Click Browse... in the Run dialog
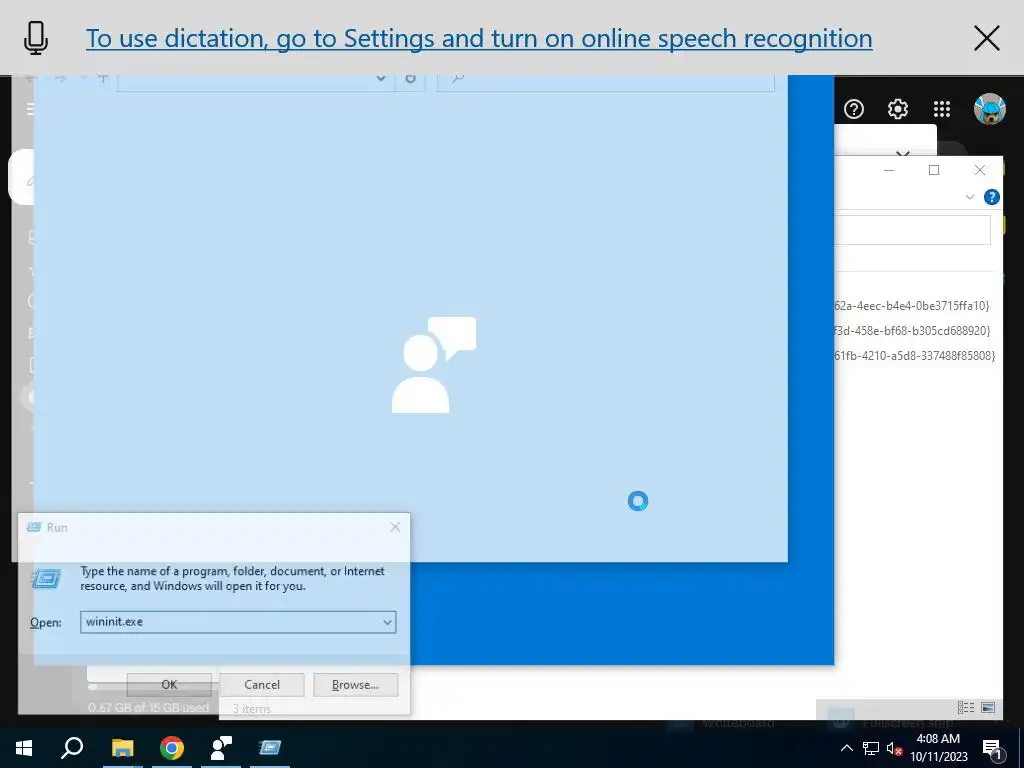The image size is (1024, 768). 355,684
